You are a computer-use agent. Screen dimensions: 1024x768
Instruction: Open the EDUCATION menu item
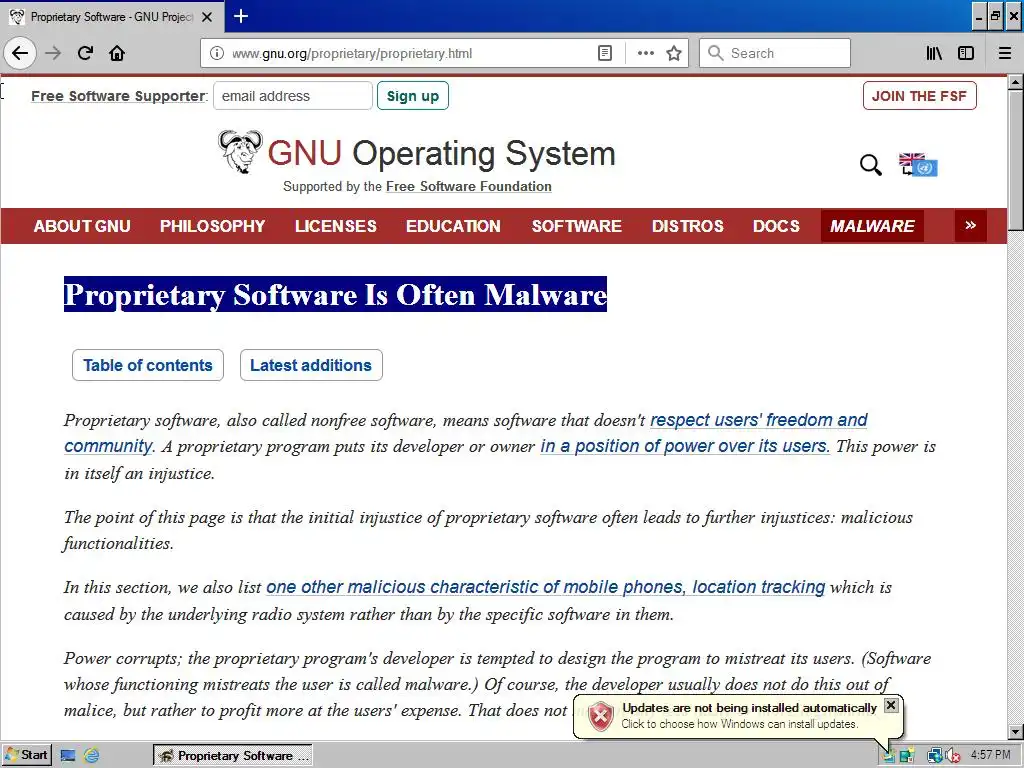pyautogui.click(x=453, y=226)
